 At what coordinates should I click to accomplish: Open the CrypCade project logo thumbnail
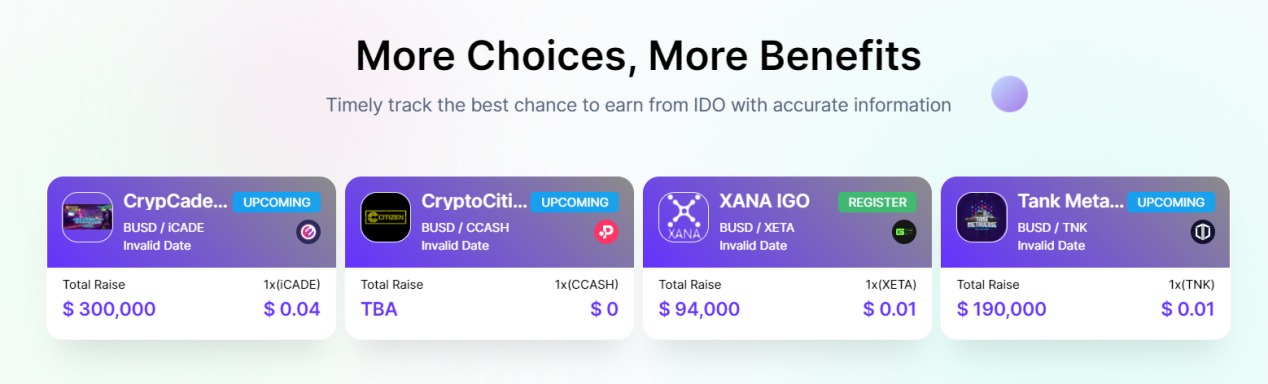point(88,217)
